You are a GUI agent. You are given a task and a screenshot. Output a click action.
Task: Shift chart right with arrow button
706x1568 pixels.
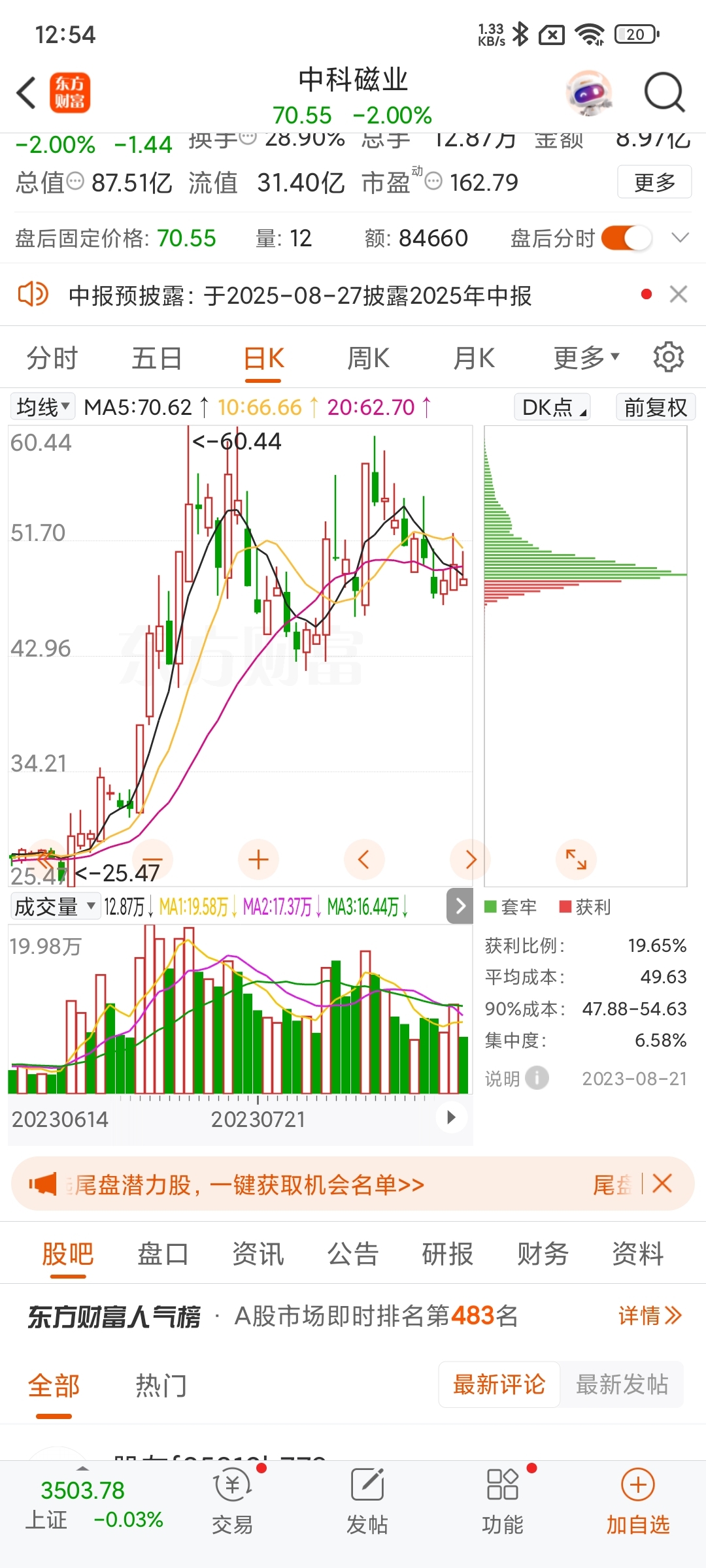pos(470,860)
